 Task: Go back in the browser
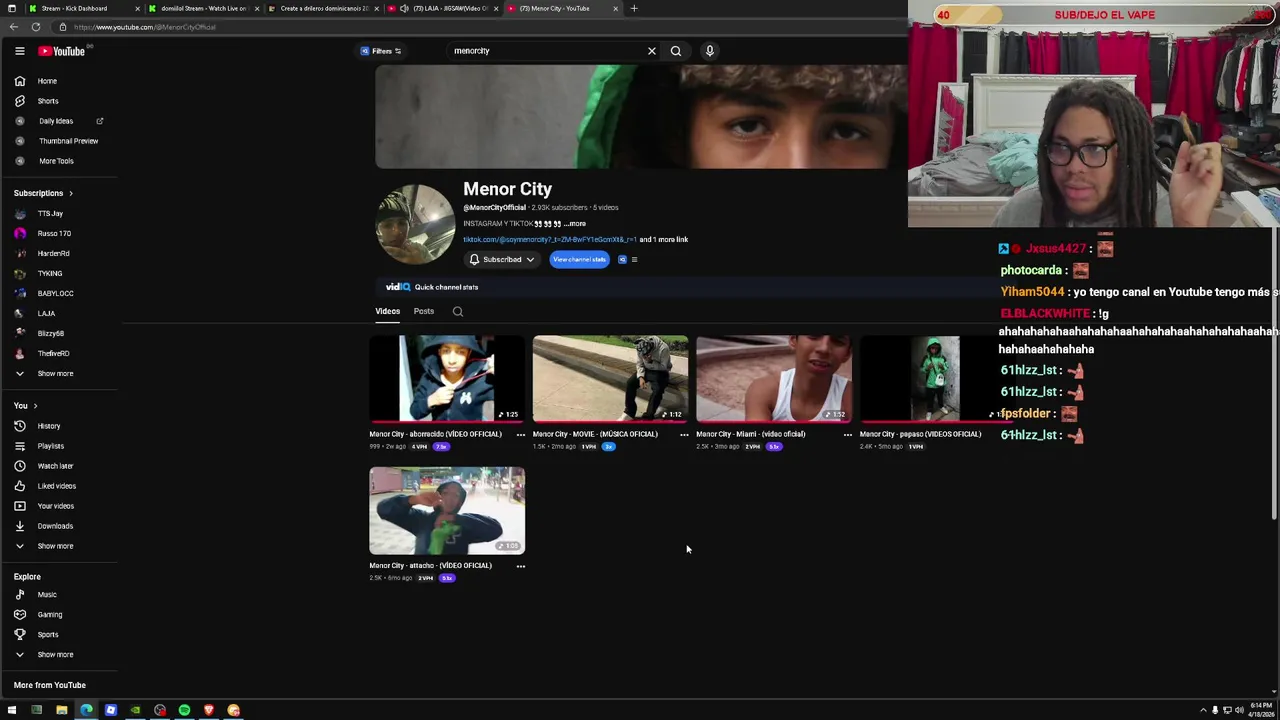tap(12, 27)
